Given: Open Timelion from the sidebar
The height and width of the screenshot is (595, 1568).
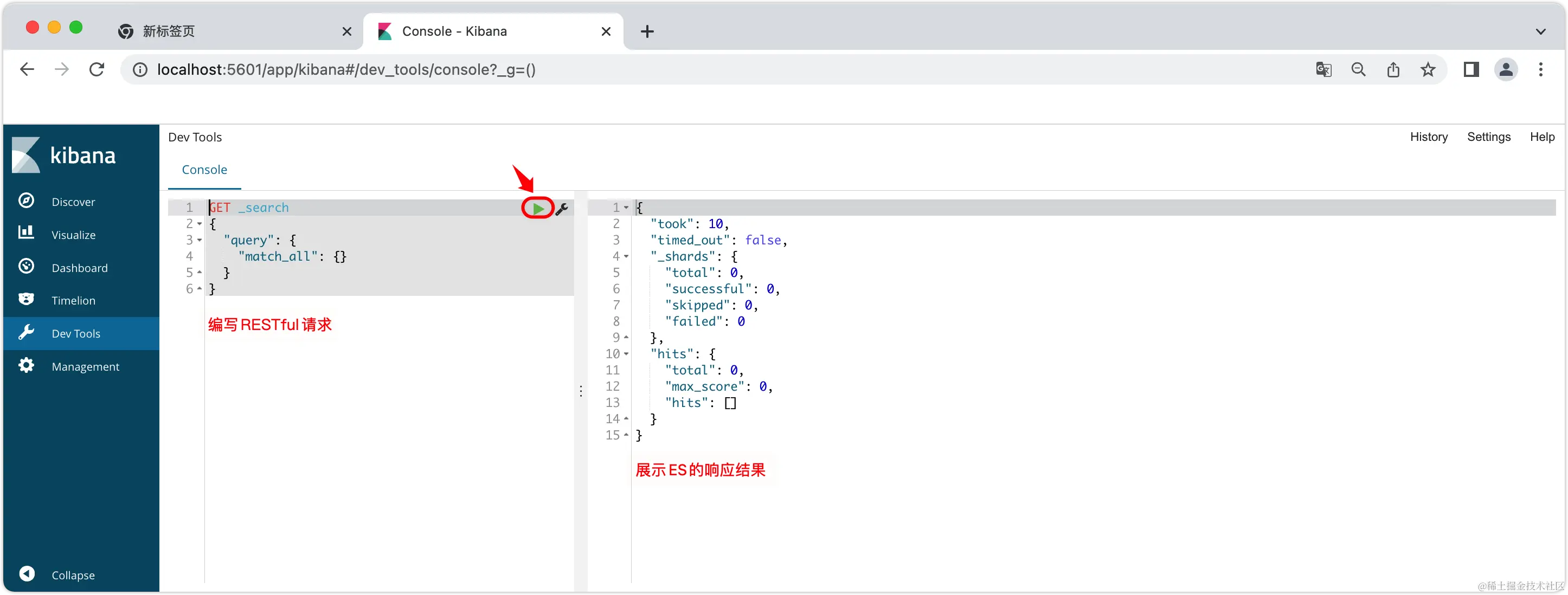Looking at the screenshot, I should coord(73,300).
